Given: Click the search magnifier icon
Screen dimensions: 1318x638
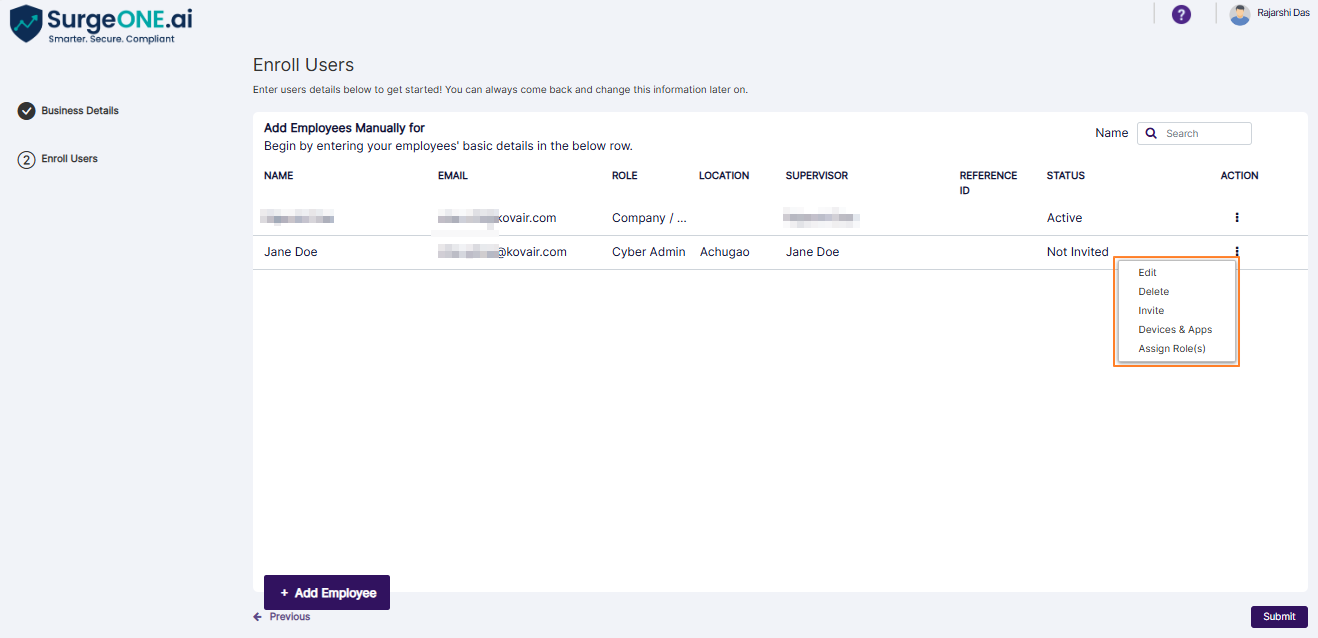Looking at the screenshot, I should coord(1150,132).
